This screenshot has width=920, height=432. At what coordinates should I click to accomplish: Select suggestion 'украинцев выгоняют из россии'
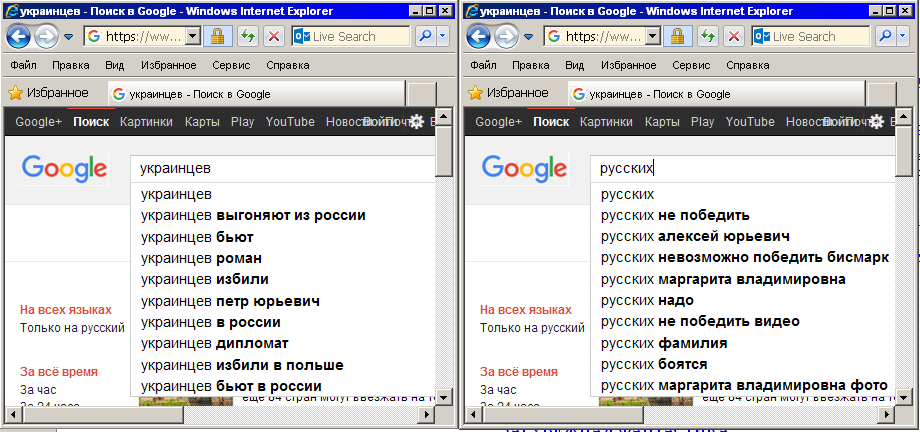click(283, 215)
